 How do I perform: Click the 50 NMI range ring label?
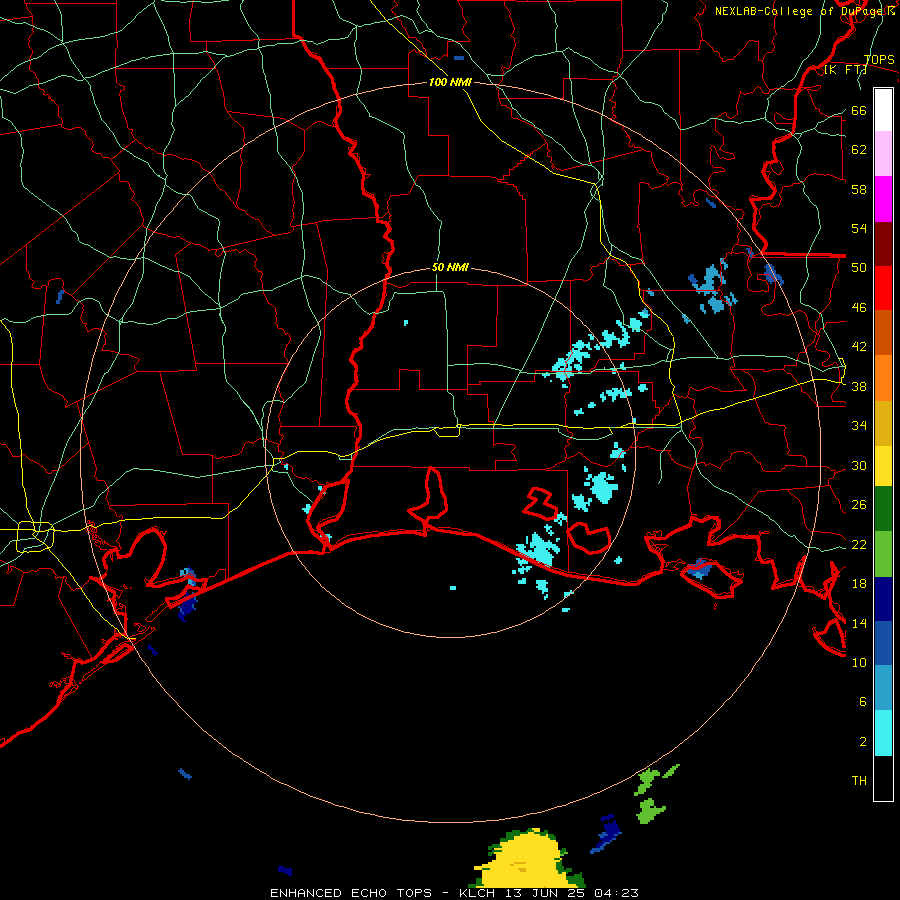coord(450,267)
